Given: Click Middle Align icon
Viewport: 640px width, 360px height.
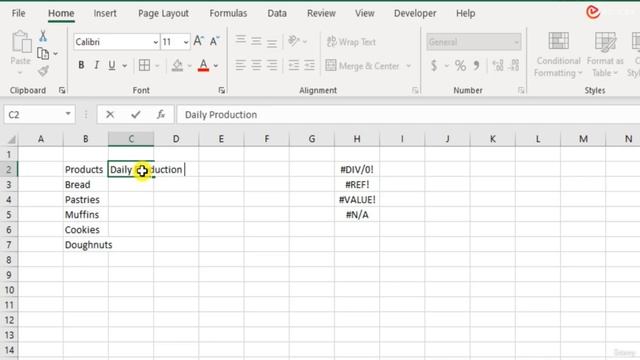Looking at the screenshot, I should pos(256,41).
